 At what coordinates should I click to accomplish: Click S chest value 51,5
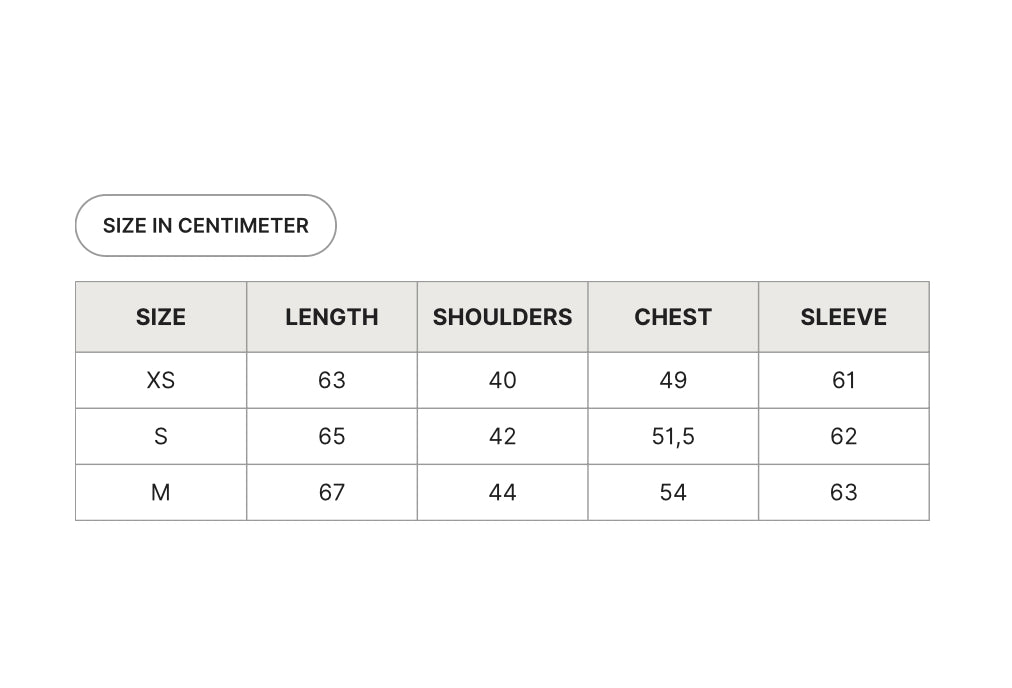(x=673, y=436)
